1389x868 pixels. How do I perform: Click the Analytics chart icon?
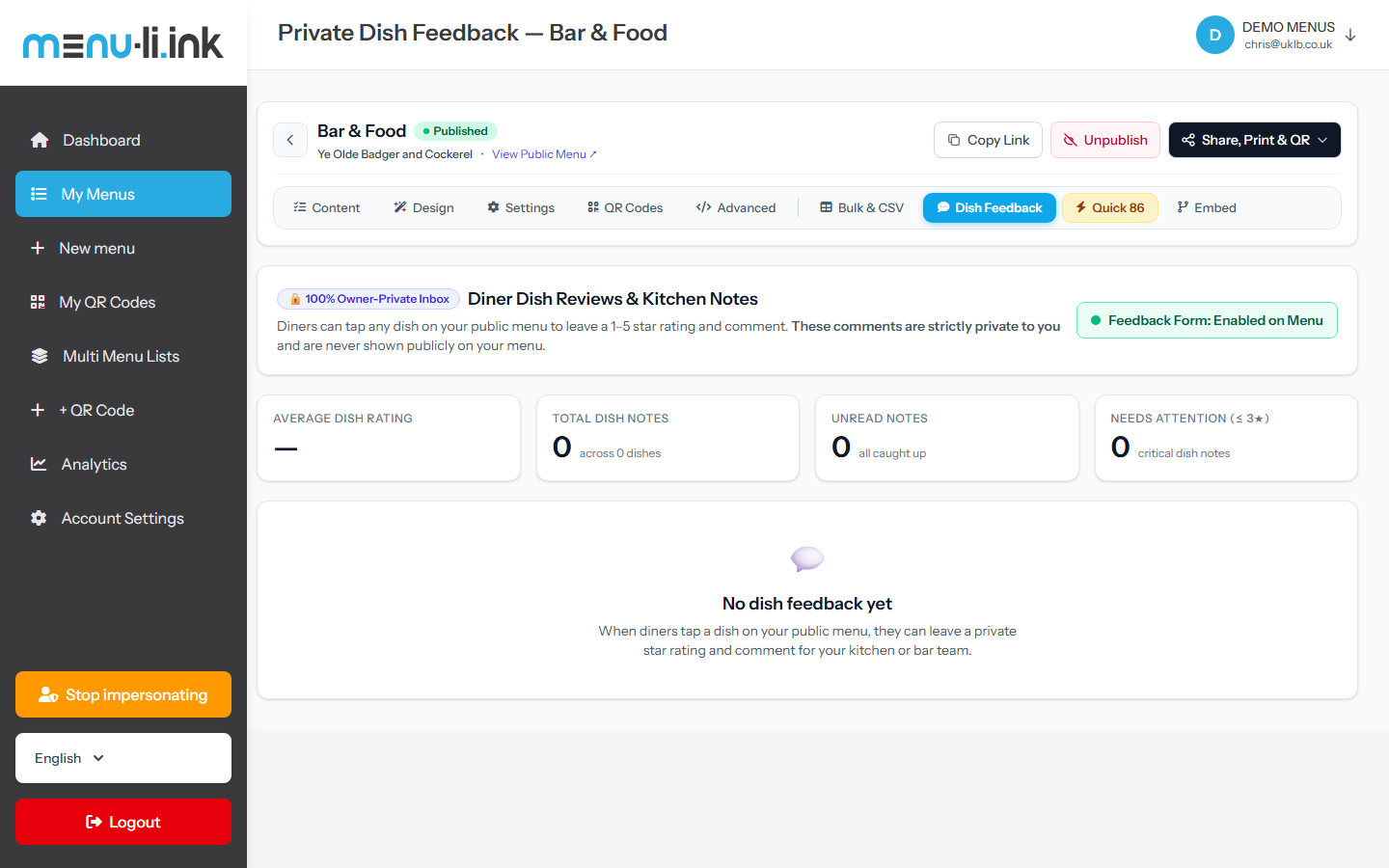(39, 464)
